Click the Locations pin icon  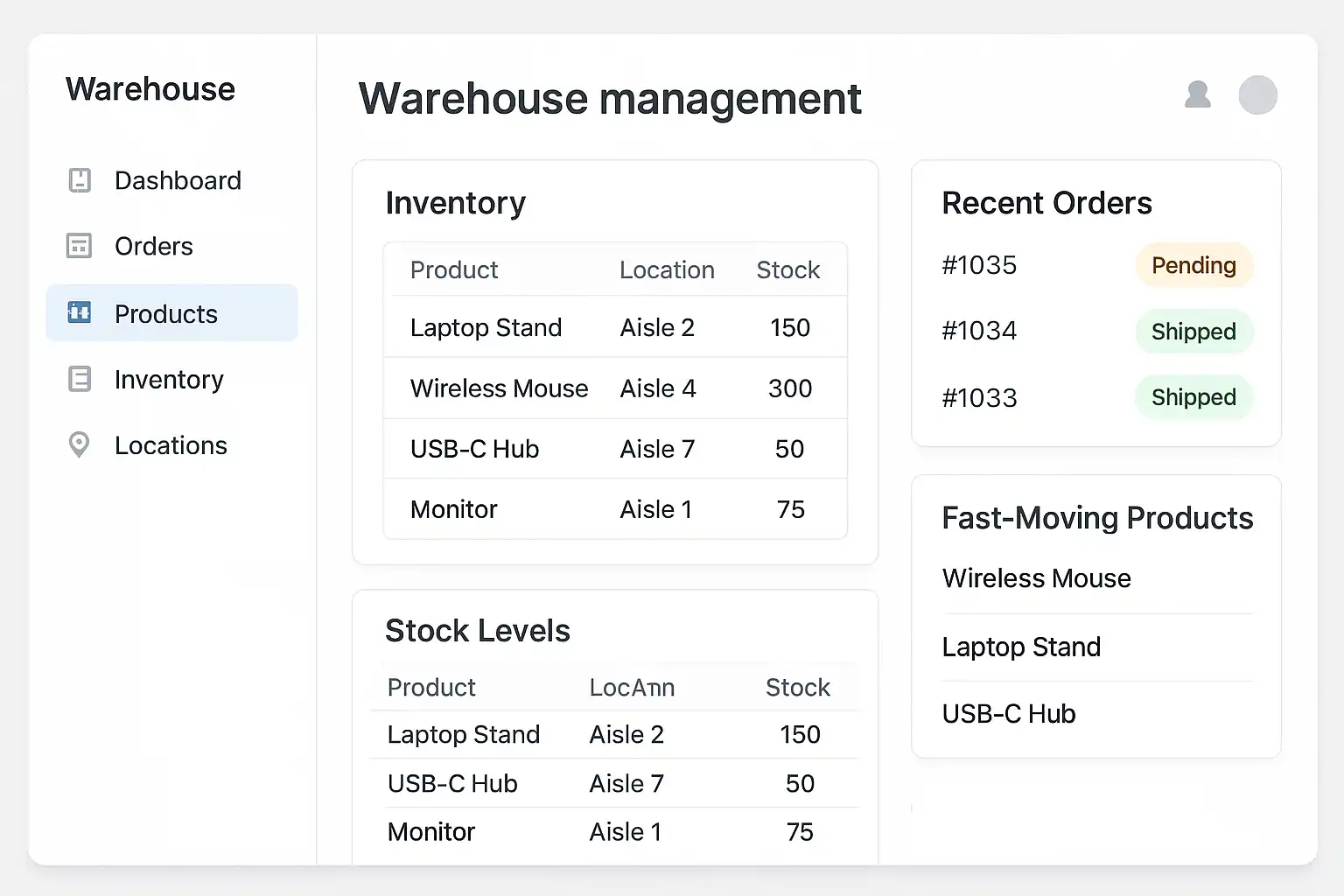tap(80, 445)
